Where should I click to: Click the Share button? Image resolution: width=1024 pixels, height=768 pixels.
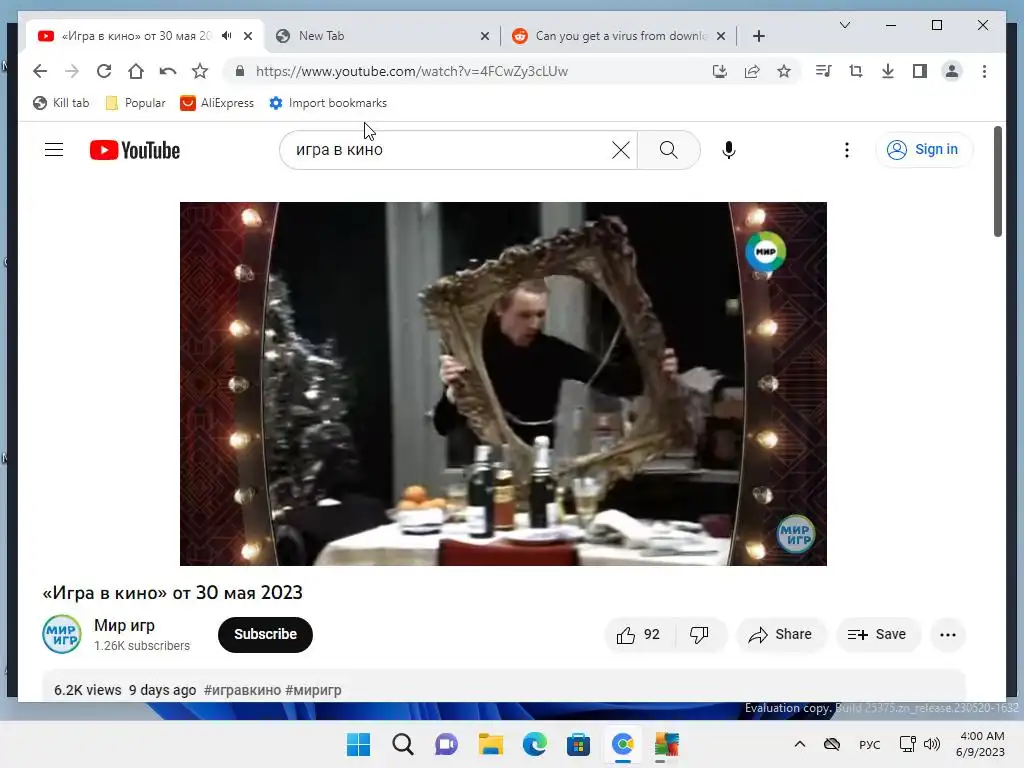781,634
